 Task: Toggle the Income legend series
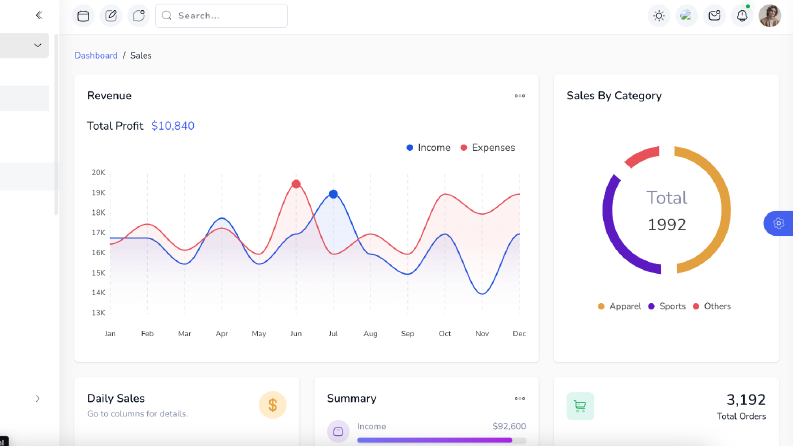pos(428,148)
